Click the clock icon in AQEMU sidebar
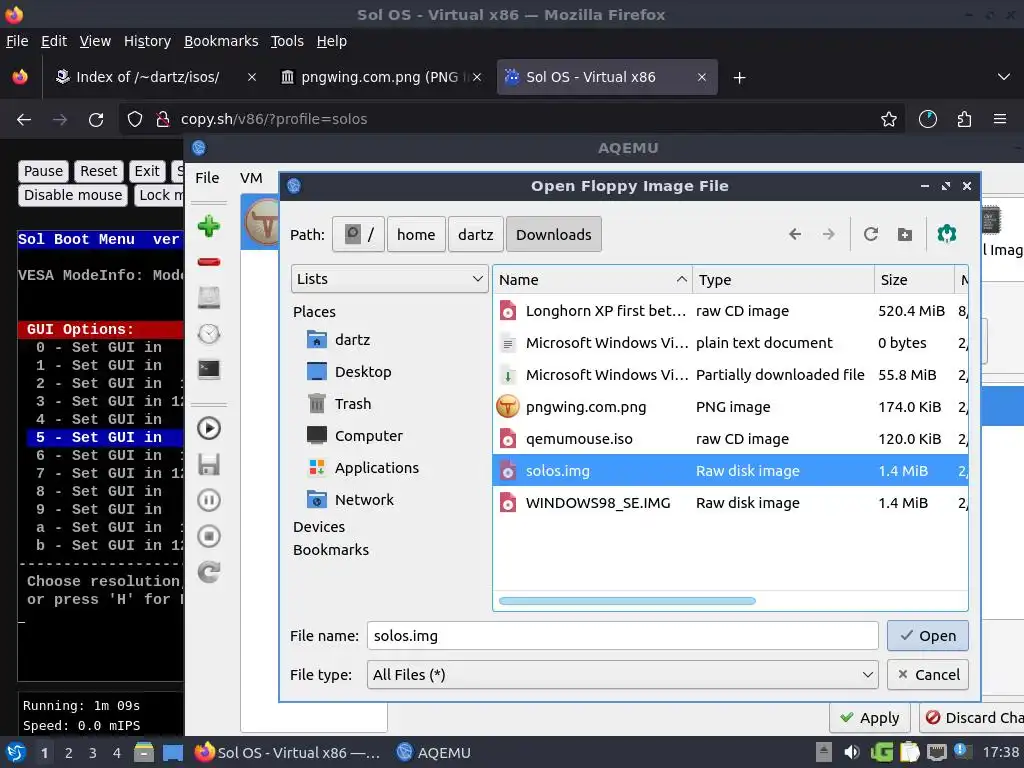The height and width of the screenshot is (768, 1024). pyautogui.click(x=209, y=334)
